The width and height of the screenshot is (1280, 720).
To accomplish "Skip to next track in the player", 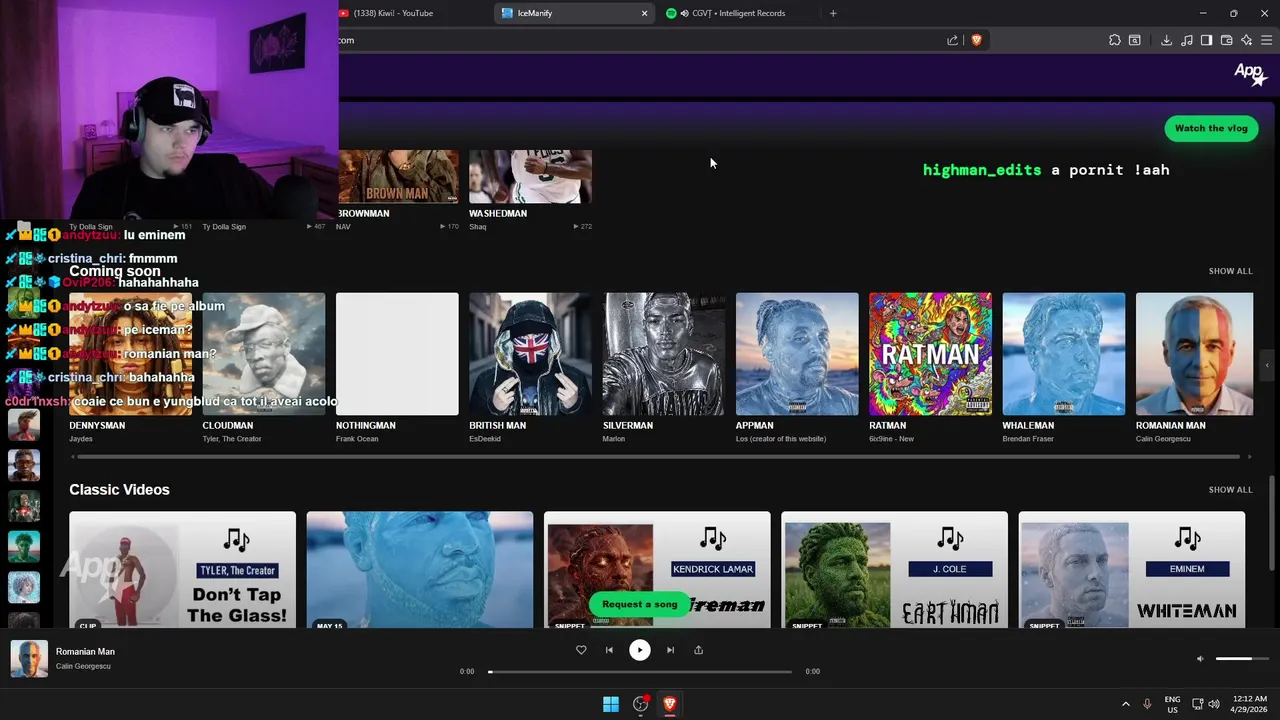I will (x=670, y=650).
